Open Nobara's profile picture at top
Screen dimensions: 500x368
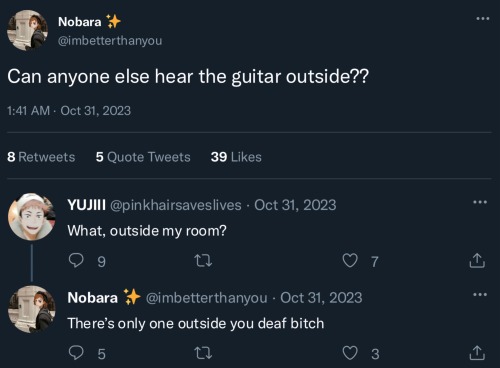pyautogui.click(x=27, y=30)
